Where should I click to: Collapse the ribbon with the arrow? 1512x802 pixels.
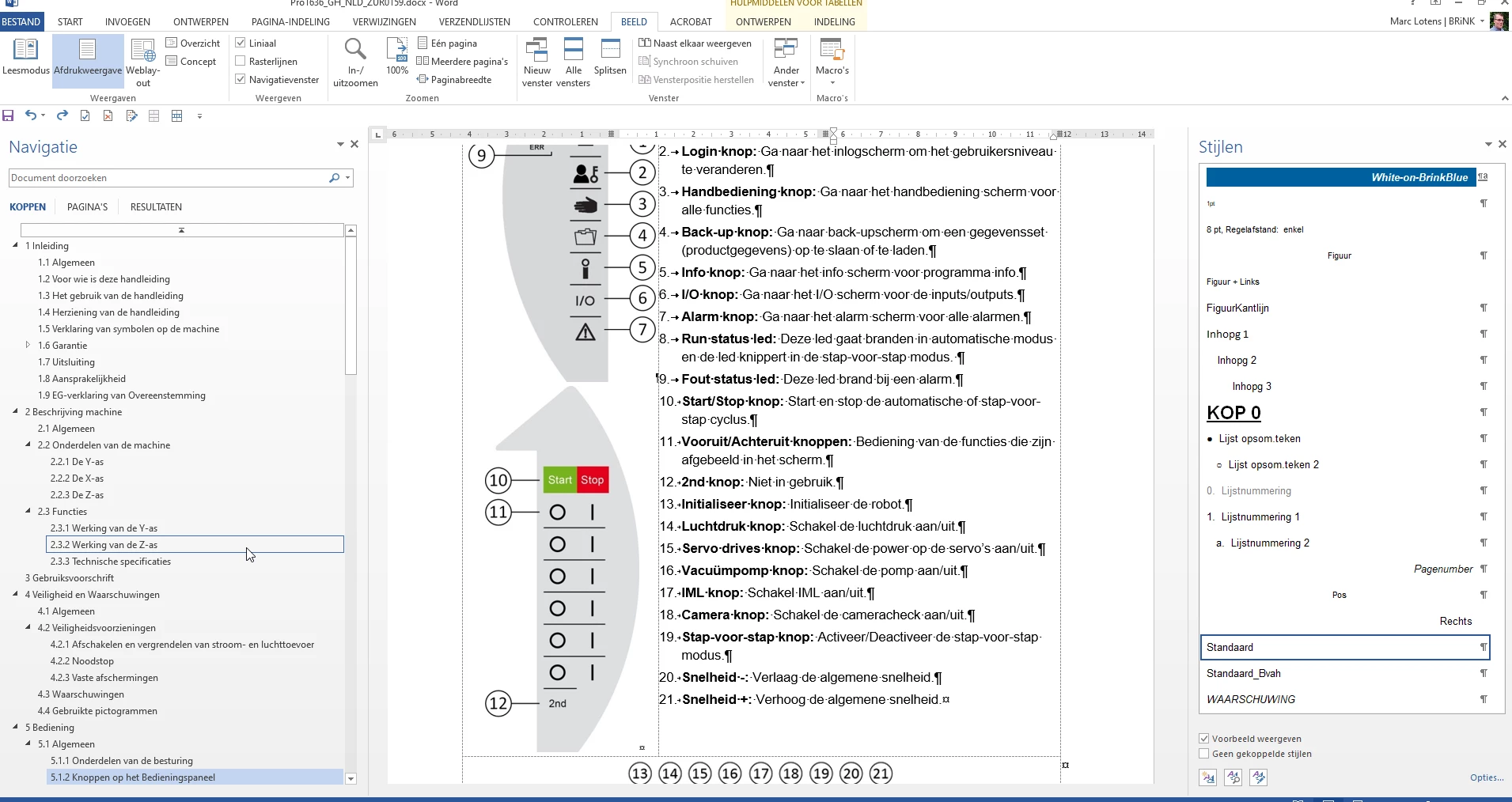(x=1504, y=98)
